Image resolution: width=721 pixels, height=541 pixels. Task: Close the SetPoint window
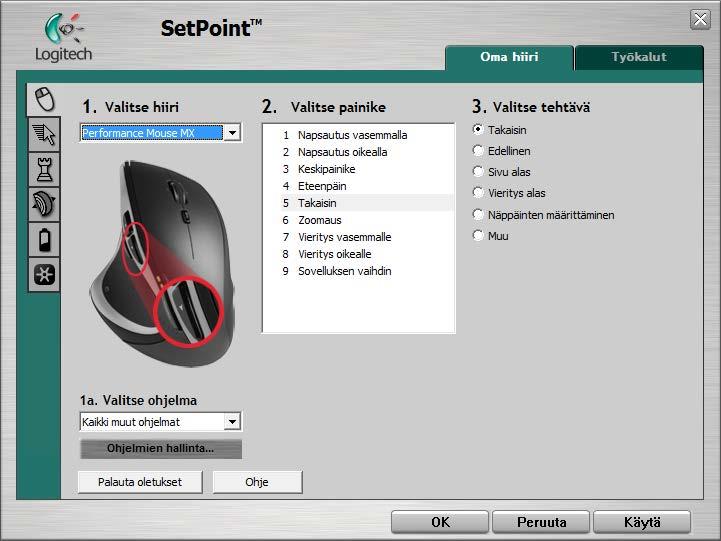(x=700, y=19)
